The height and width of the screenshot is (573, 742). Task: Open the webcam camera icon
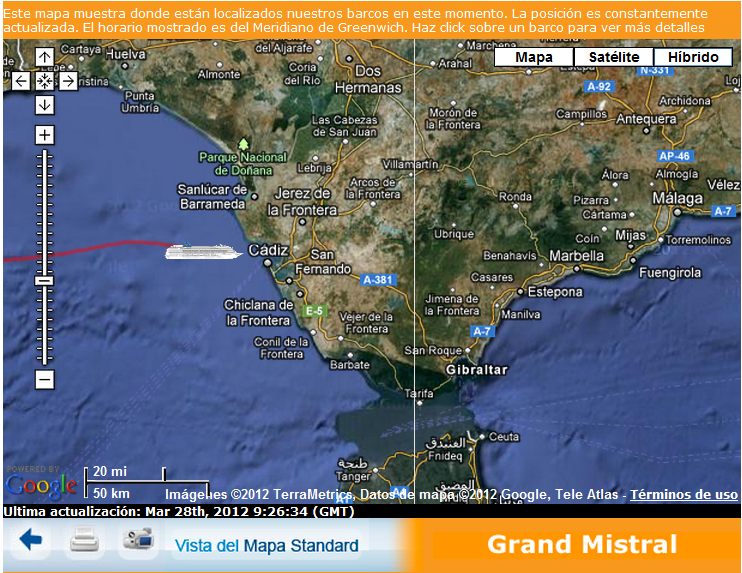point(137,541)
